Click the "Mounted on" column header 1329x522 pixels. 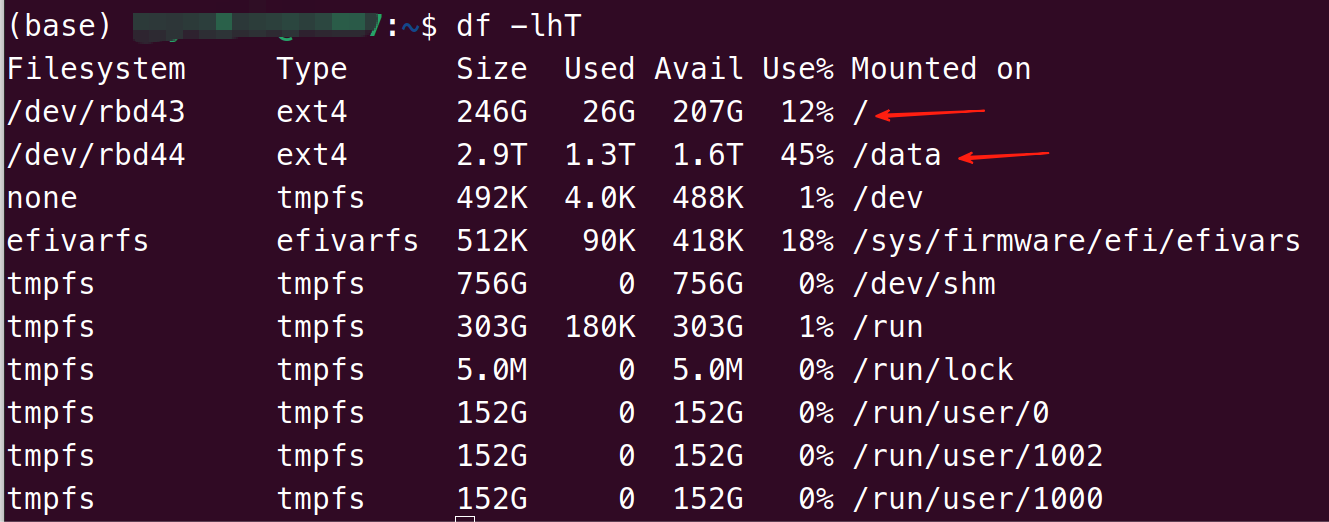(x=940, y=69)
